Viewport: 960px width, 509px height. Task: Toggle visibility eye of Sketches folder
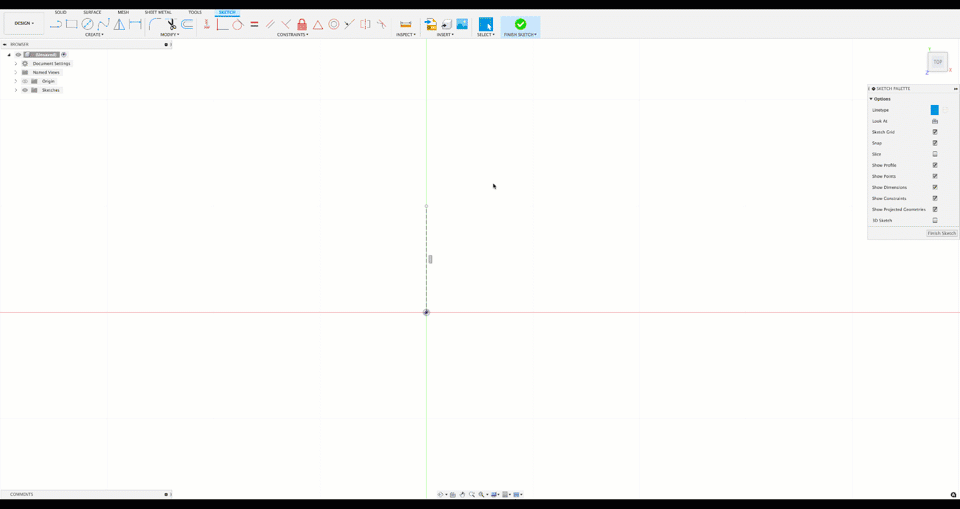(25, 90)
